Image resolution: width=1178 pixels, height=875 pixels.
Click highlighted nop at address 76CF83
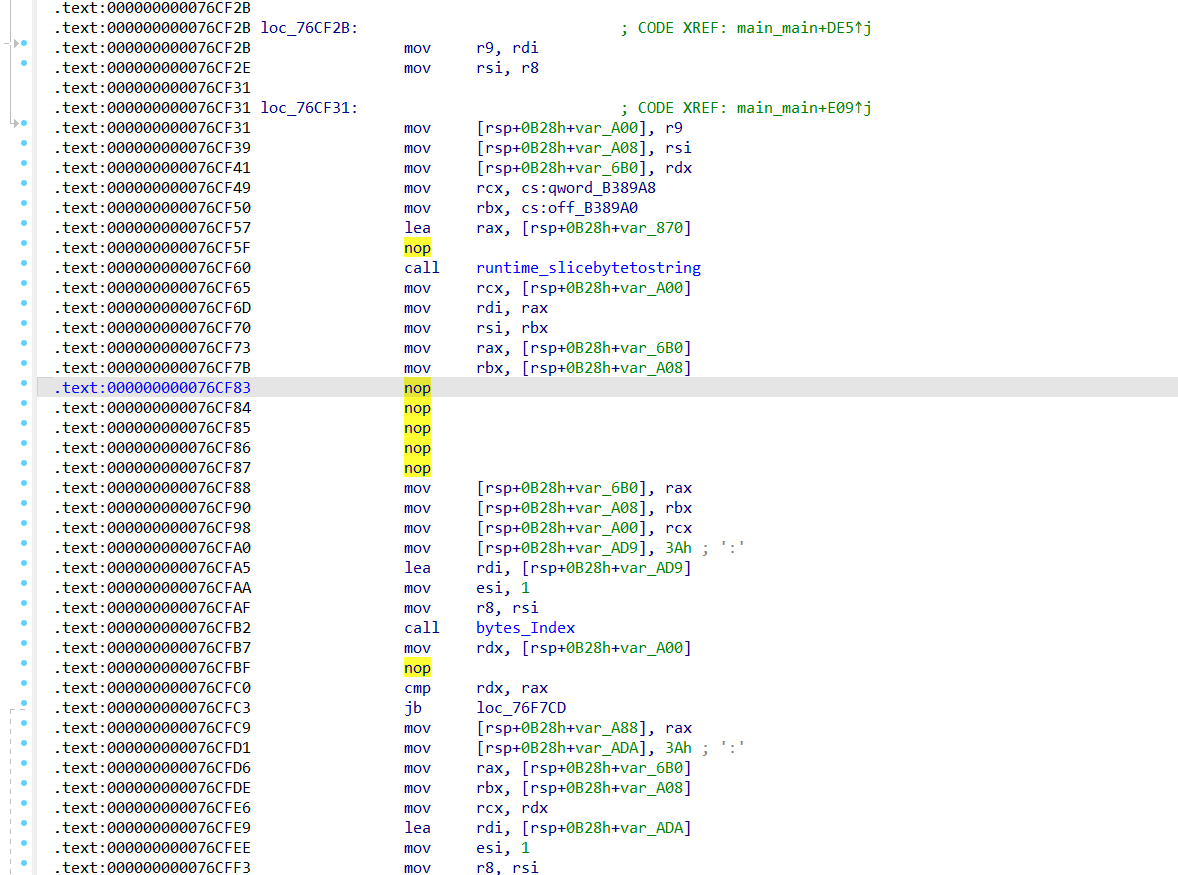coord(418,388)
